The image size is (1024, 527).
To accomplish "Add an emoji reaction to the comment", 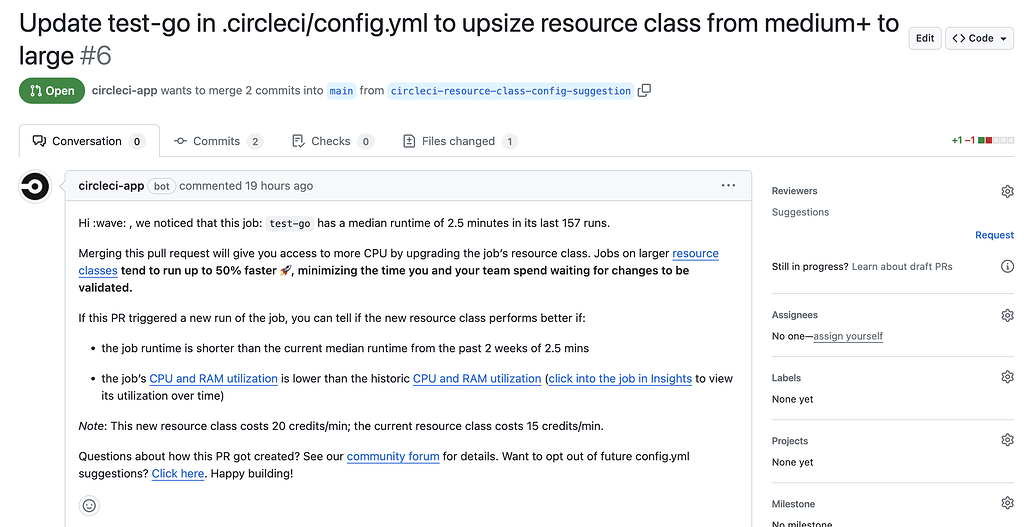I will pos(89,506).
